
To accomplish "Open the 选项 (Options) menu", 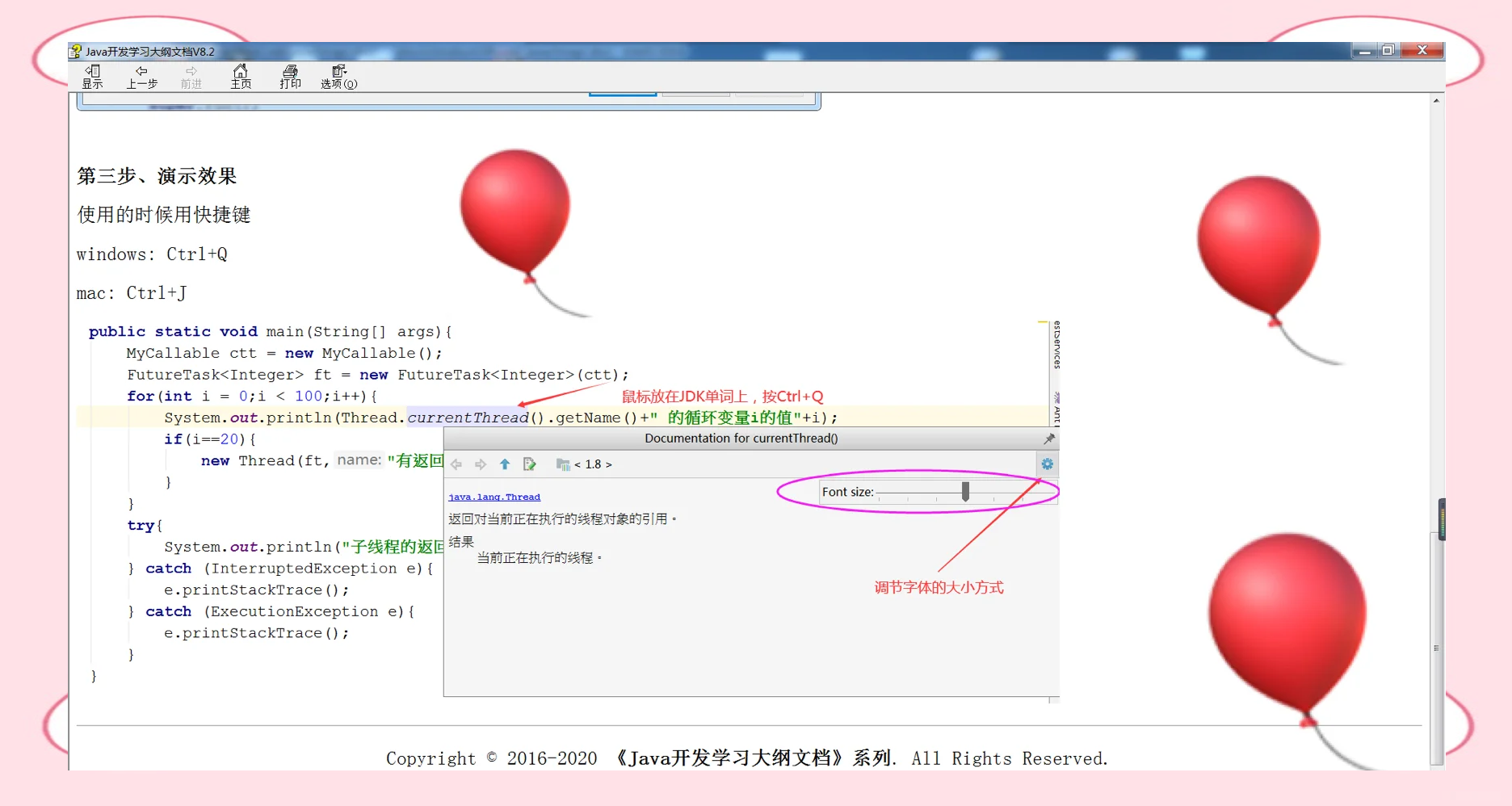I will click(x=339, y=77).
